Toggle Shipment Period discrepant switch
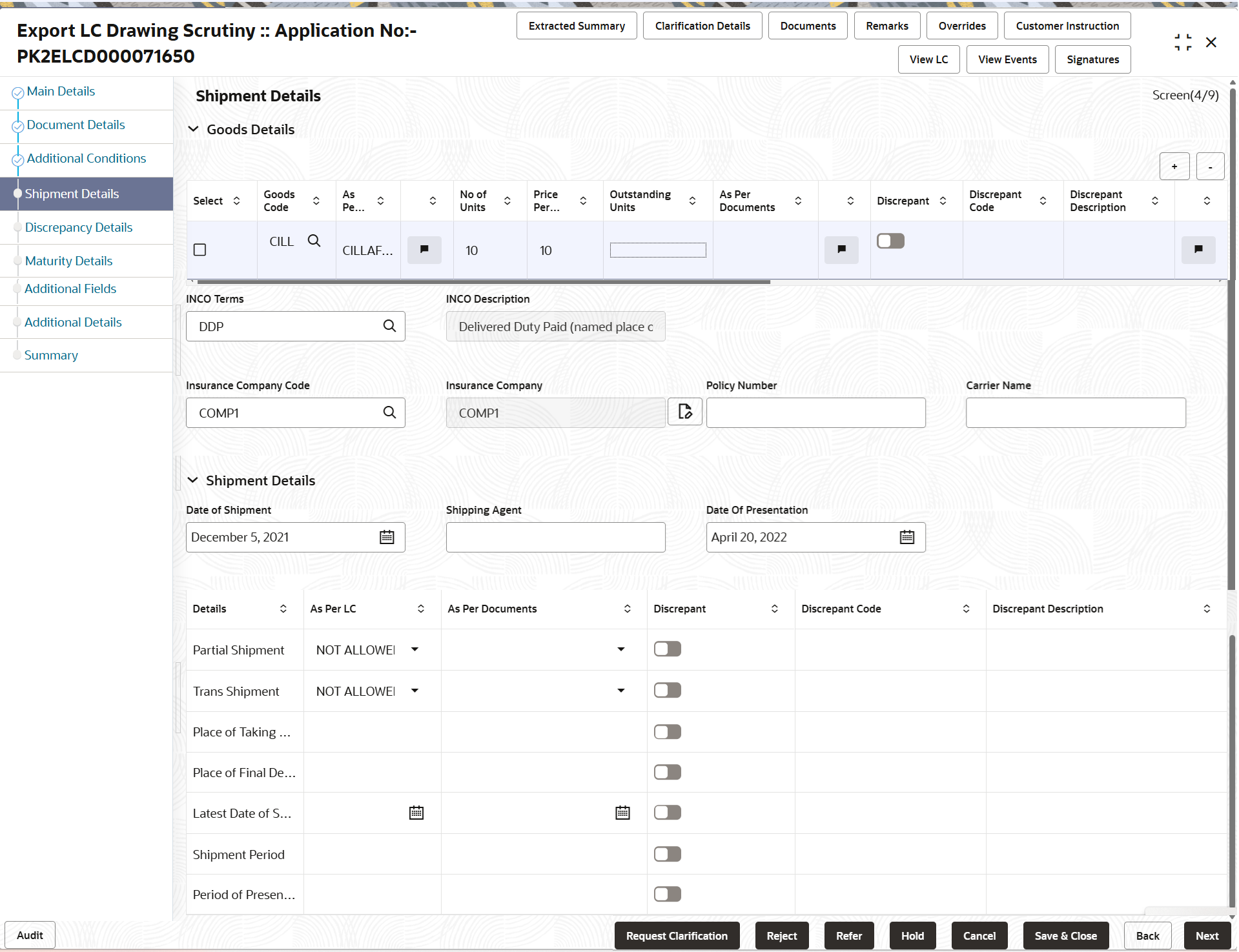The width and height of the screenshot is (1239, 952). [668, 854]
